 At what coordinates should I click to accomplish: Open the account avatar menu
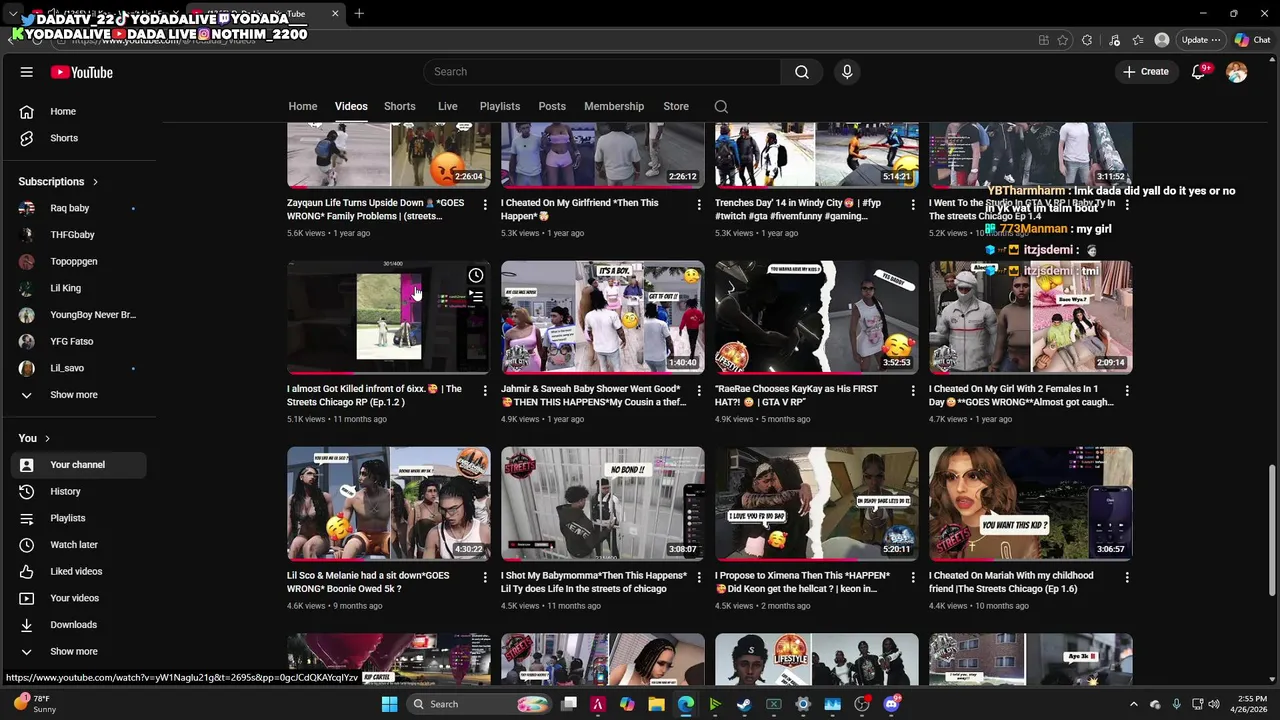pos(1237,72)
